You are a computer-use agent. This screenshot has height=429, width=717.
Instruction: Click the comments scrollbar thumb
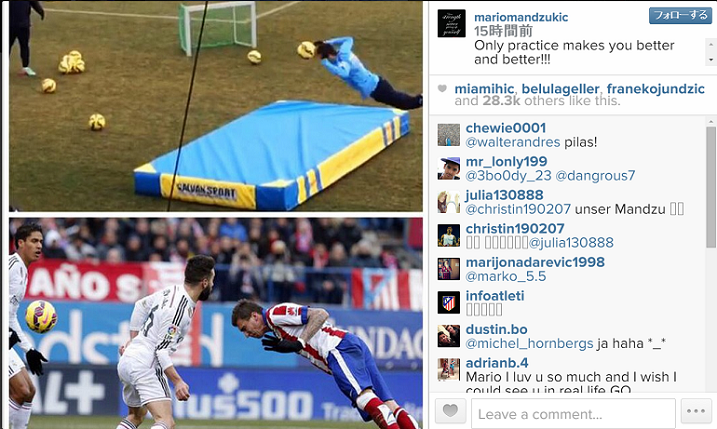(711, 188)
